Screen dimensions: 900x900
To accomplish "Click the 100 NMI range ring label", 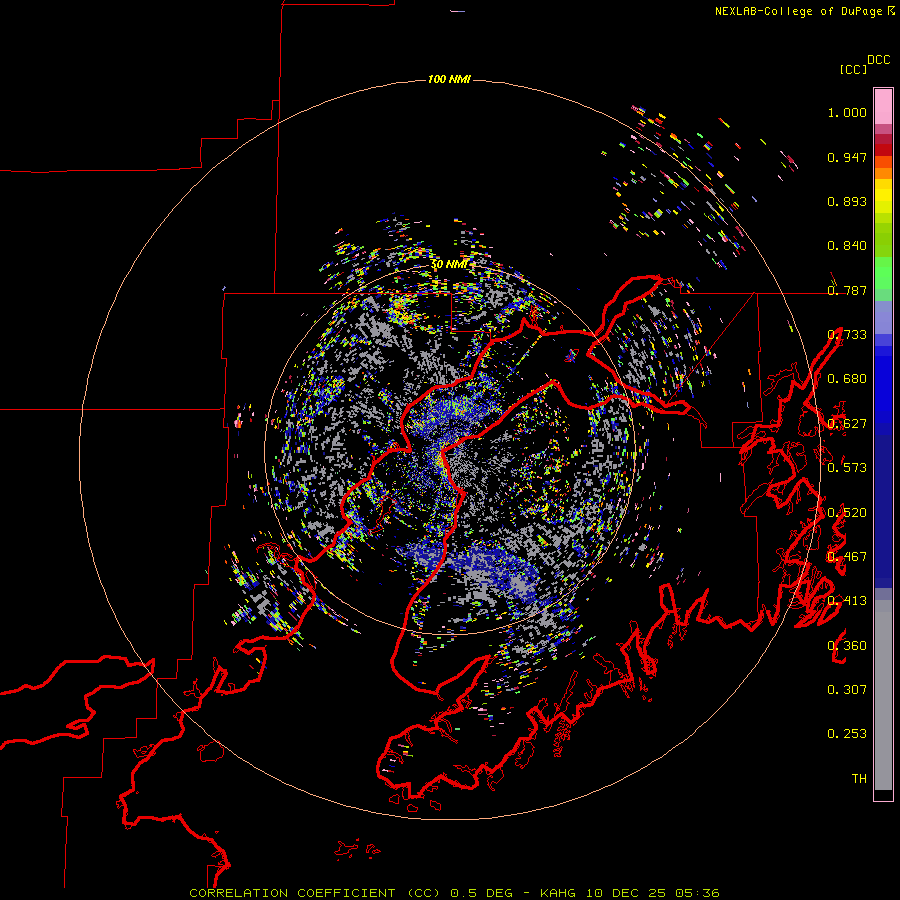I will pyautogui.click(x=449, y=79).
